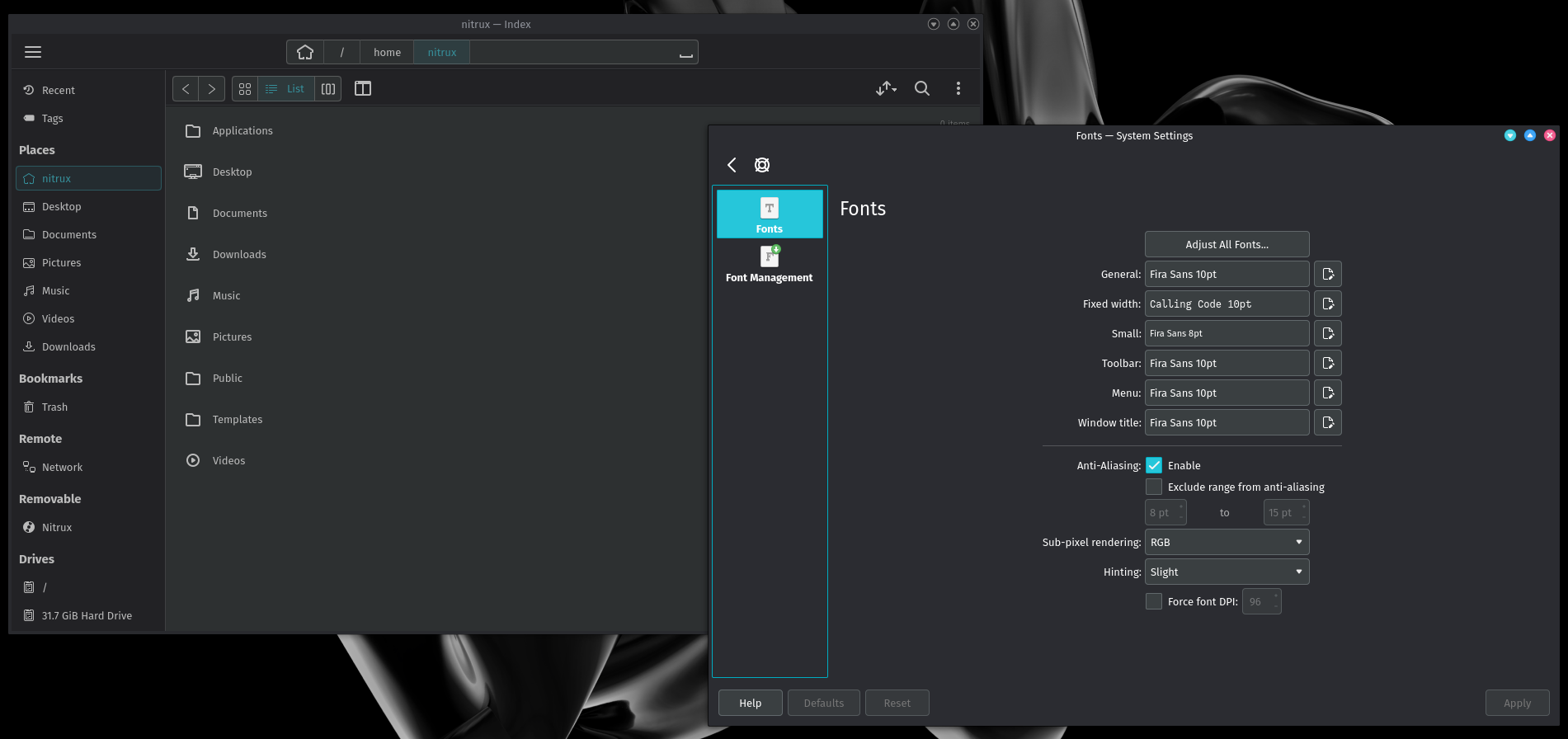Disable the Anti-Aliasing Enable checkbox
This screenshot has height=739, width=1568.
click(1154, 465)
